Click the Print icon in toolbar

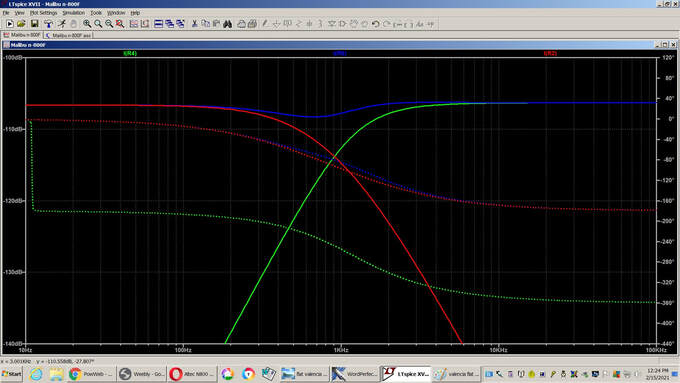point(252,24)
